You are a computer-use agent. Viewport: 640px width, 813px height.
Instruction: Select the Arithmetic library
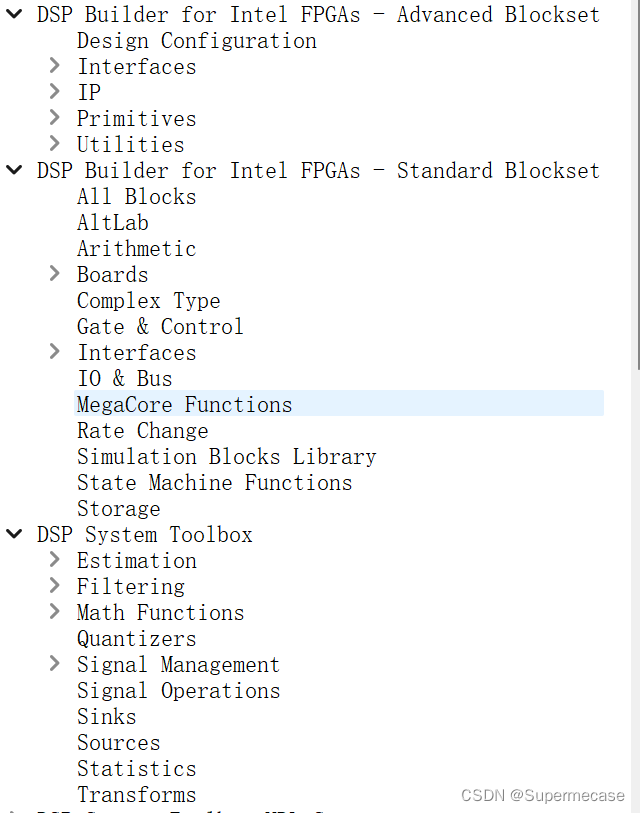pos(136,248)
